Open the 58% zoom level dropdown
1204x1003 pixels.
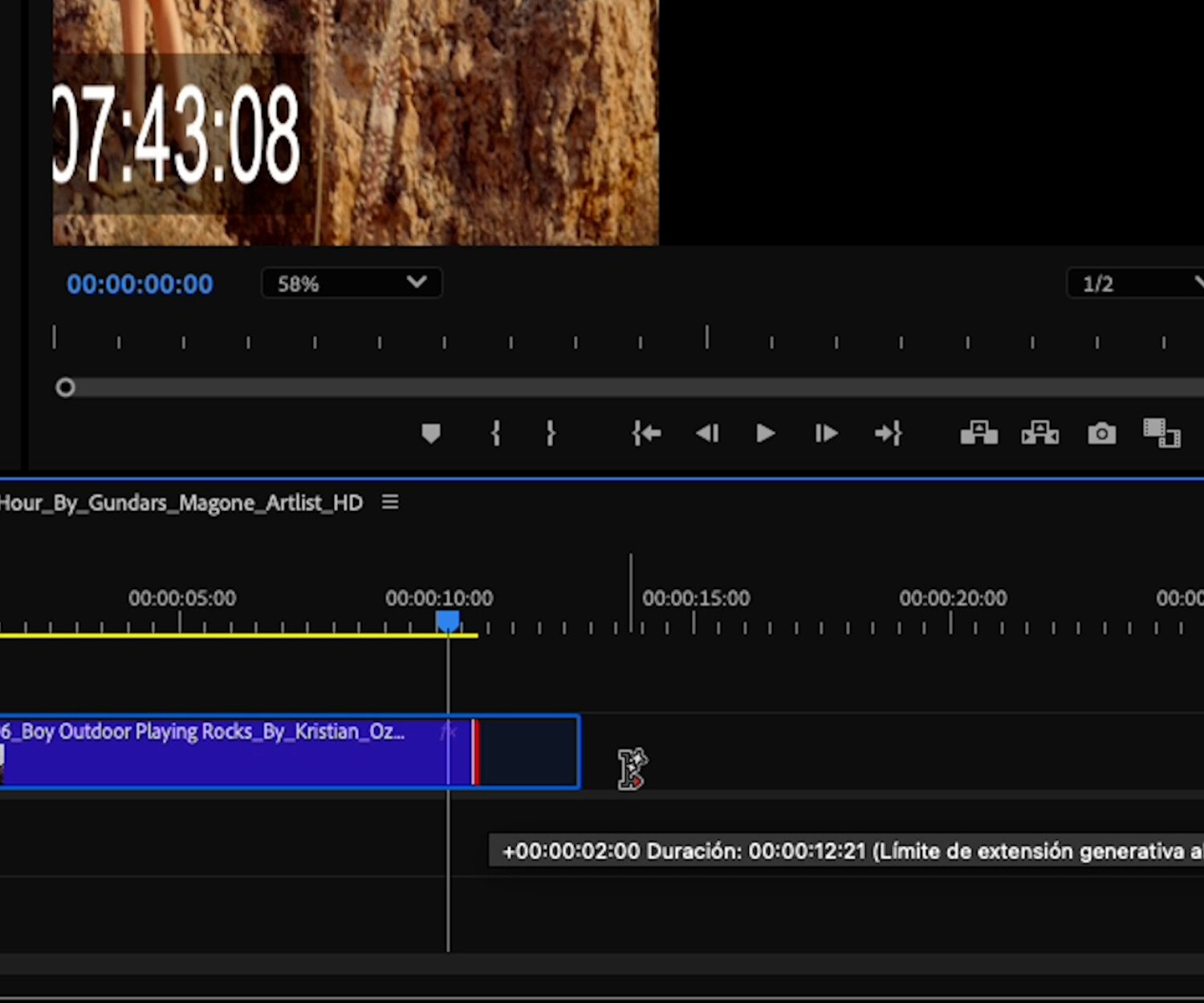click(x=351, y=282)
